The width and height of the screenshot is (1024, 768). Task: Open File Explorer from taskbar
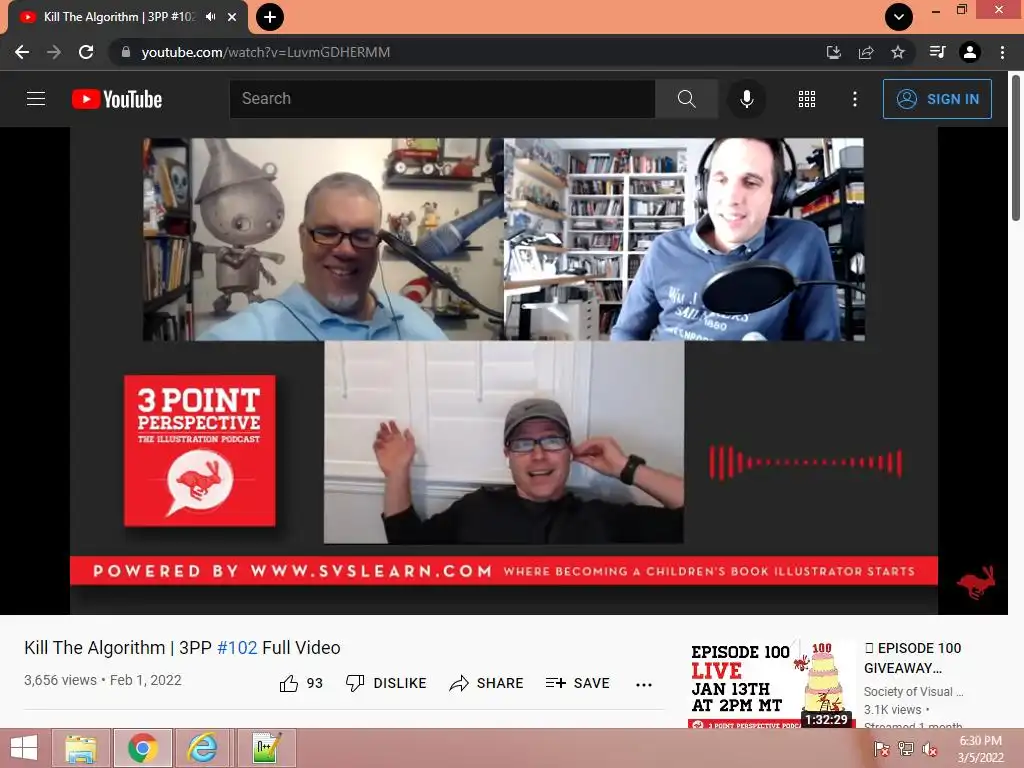click(81, 748)
